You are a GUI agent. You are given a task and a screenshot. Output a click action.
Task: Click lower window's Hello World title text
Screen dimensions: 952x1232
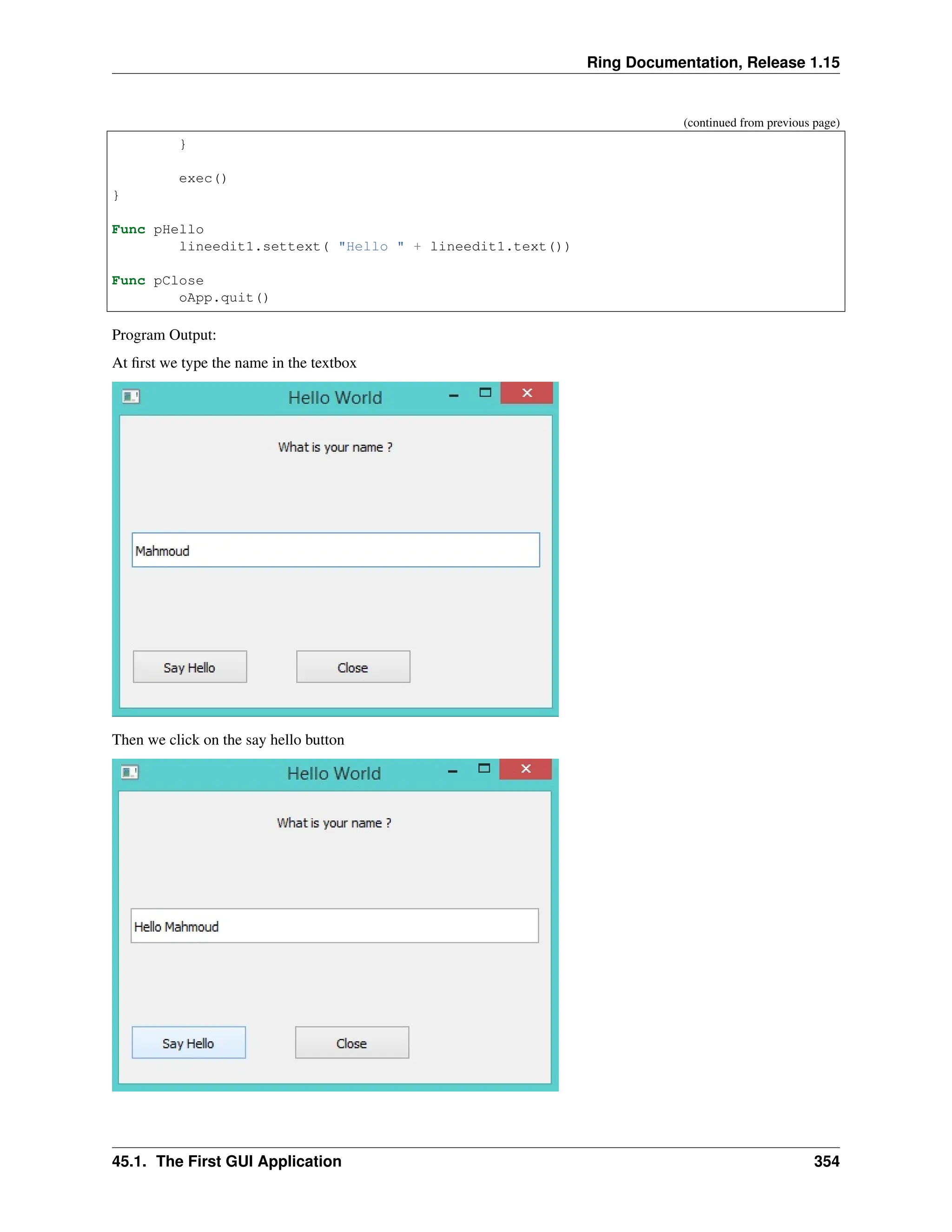(334, 774)
